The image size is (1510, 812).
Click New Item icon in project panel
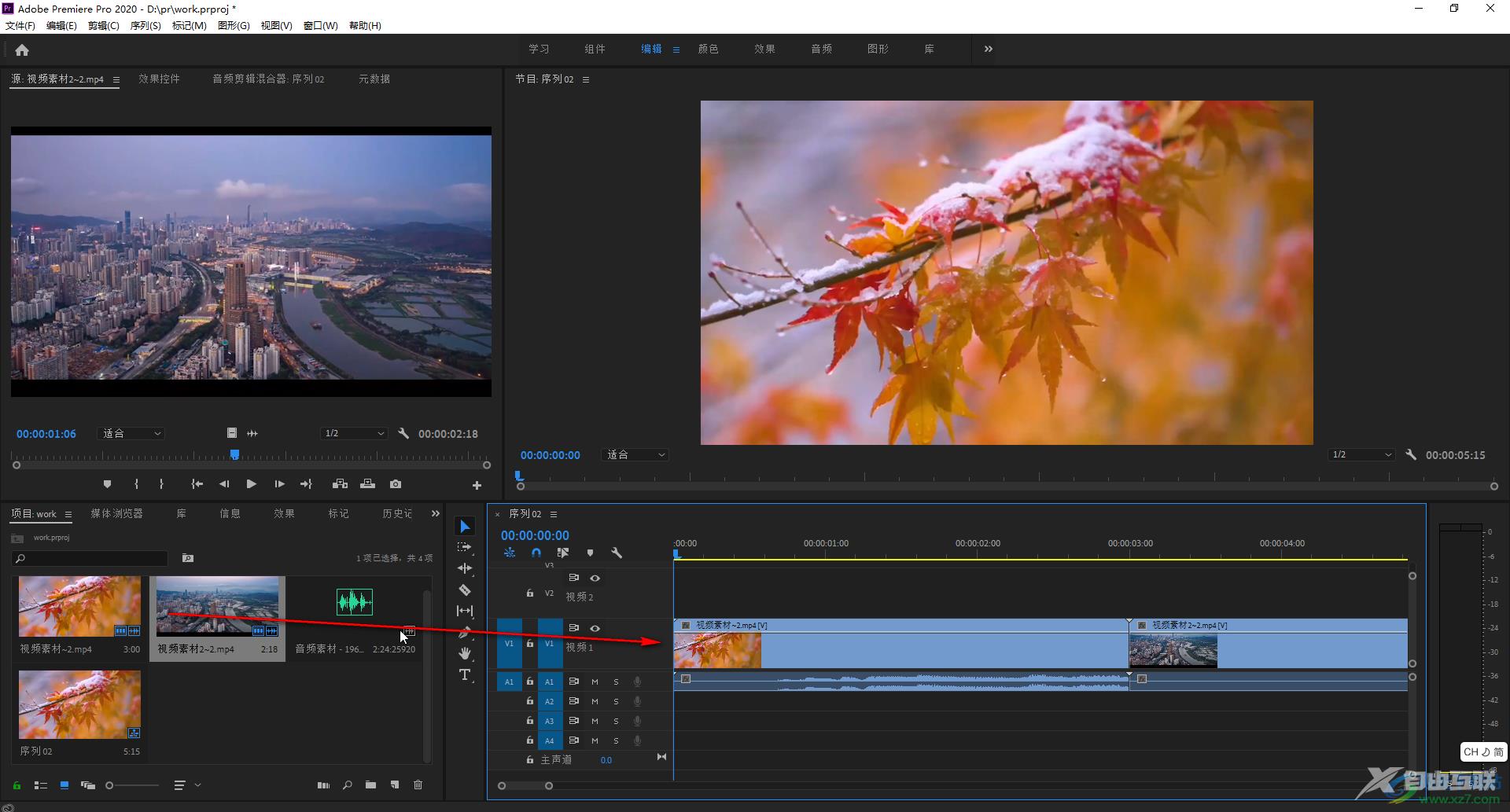[x=395, y=784]
